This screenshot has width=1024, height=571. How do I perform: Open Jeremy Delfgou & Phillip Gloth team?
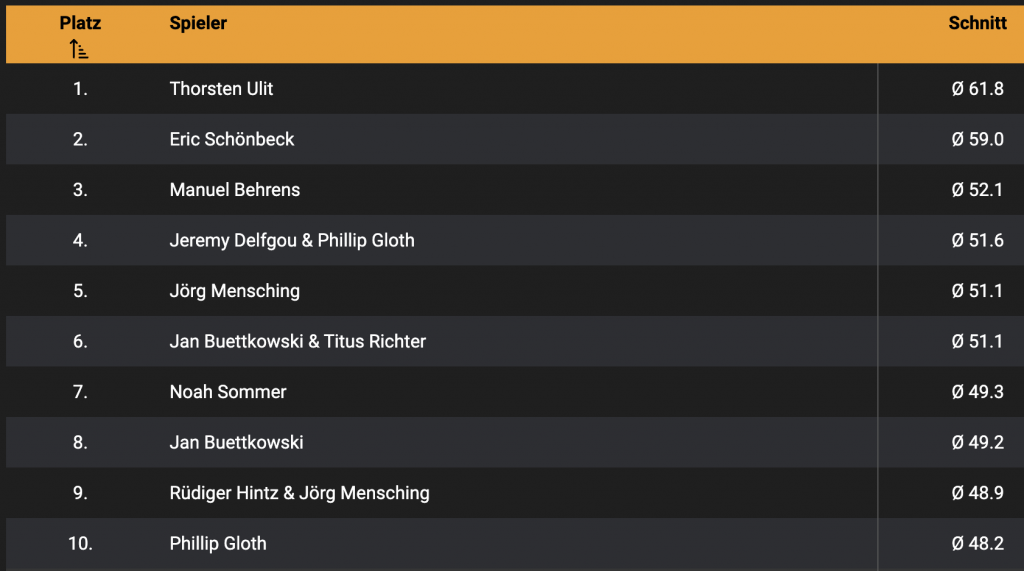point(292,240)
